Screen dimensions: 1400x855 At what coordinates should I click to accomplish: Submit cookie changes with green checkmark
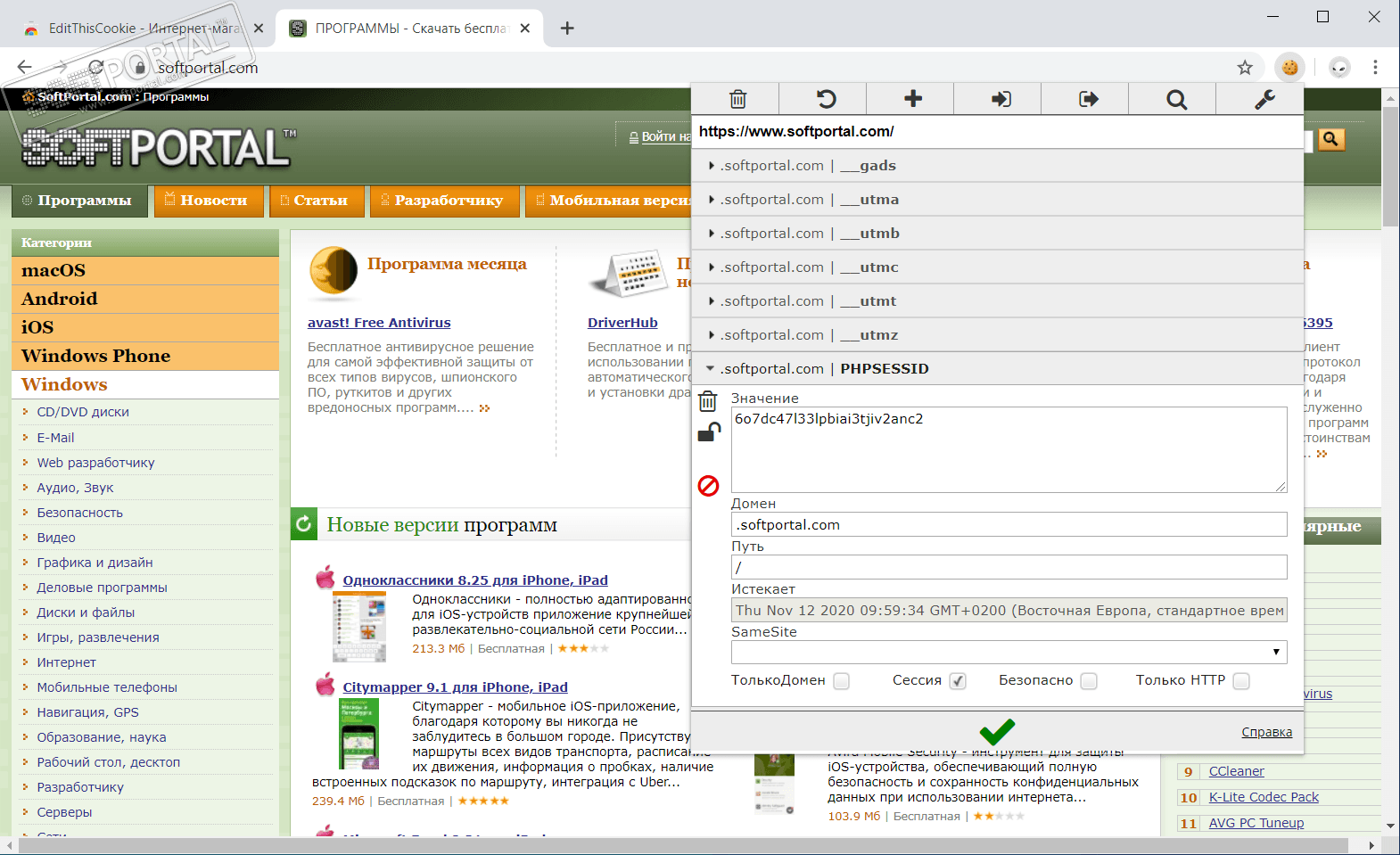click(997, 732)
